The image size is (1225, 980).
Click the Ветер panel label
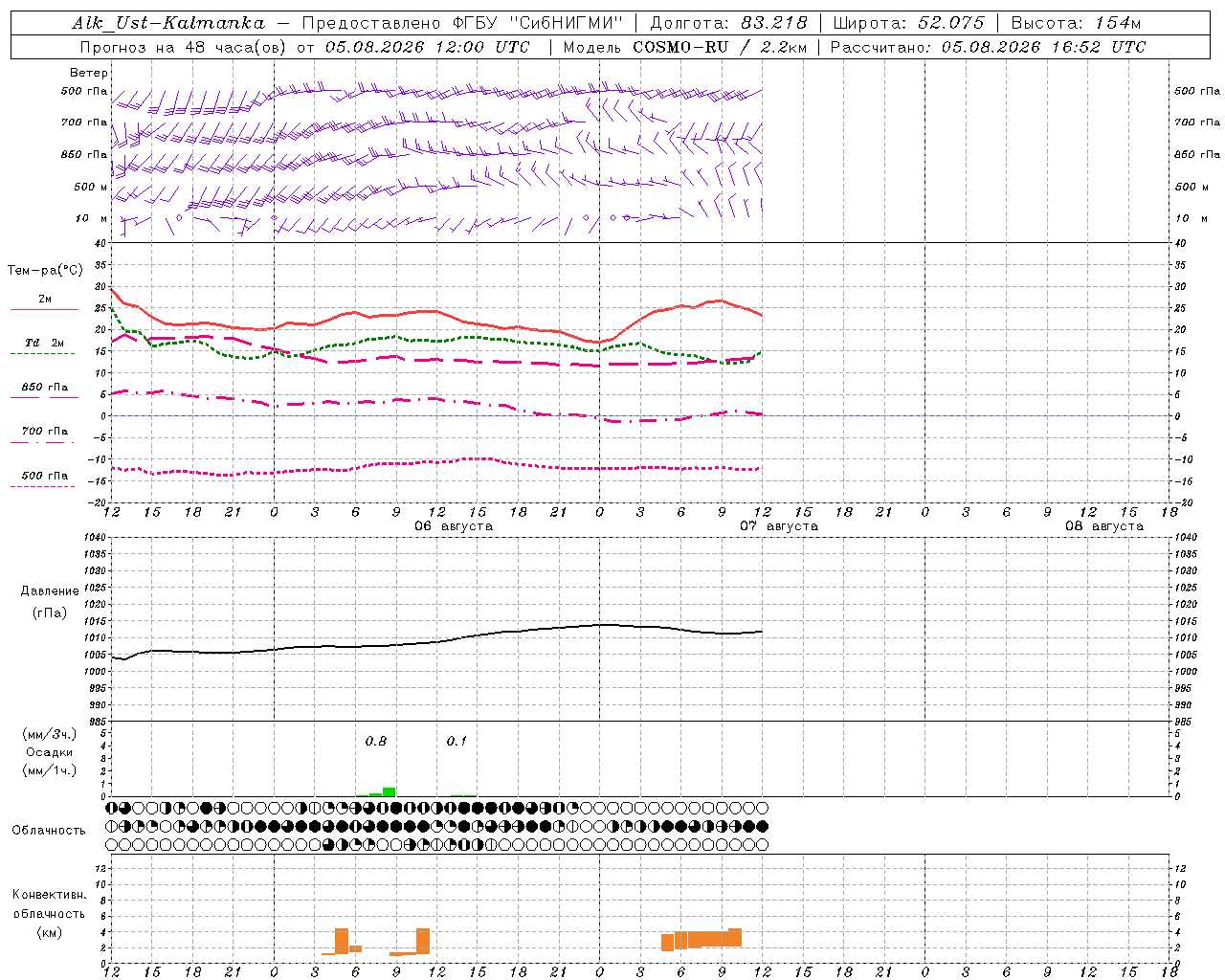[x=89, y=73]
